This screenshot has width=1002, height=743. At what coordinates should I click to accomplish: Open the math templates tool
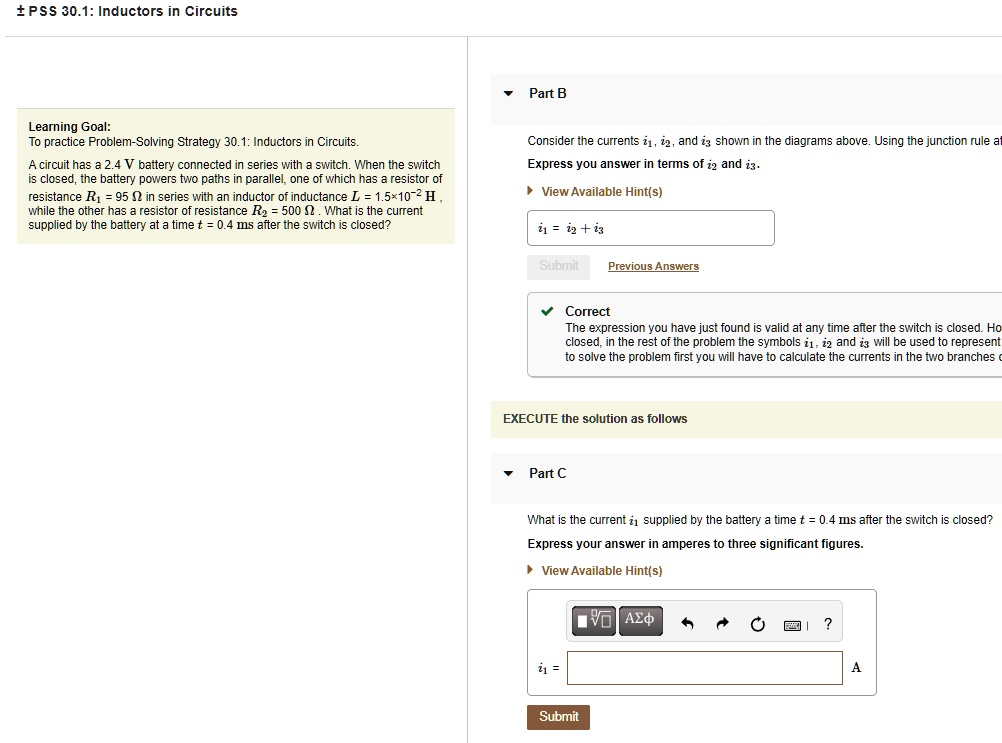click(593, 620)
